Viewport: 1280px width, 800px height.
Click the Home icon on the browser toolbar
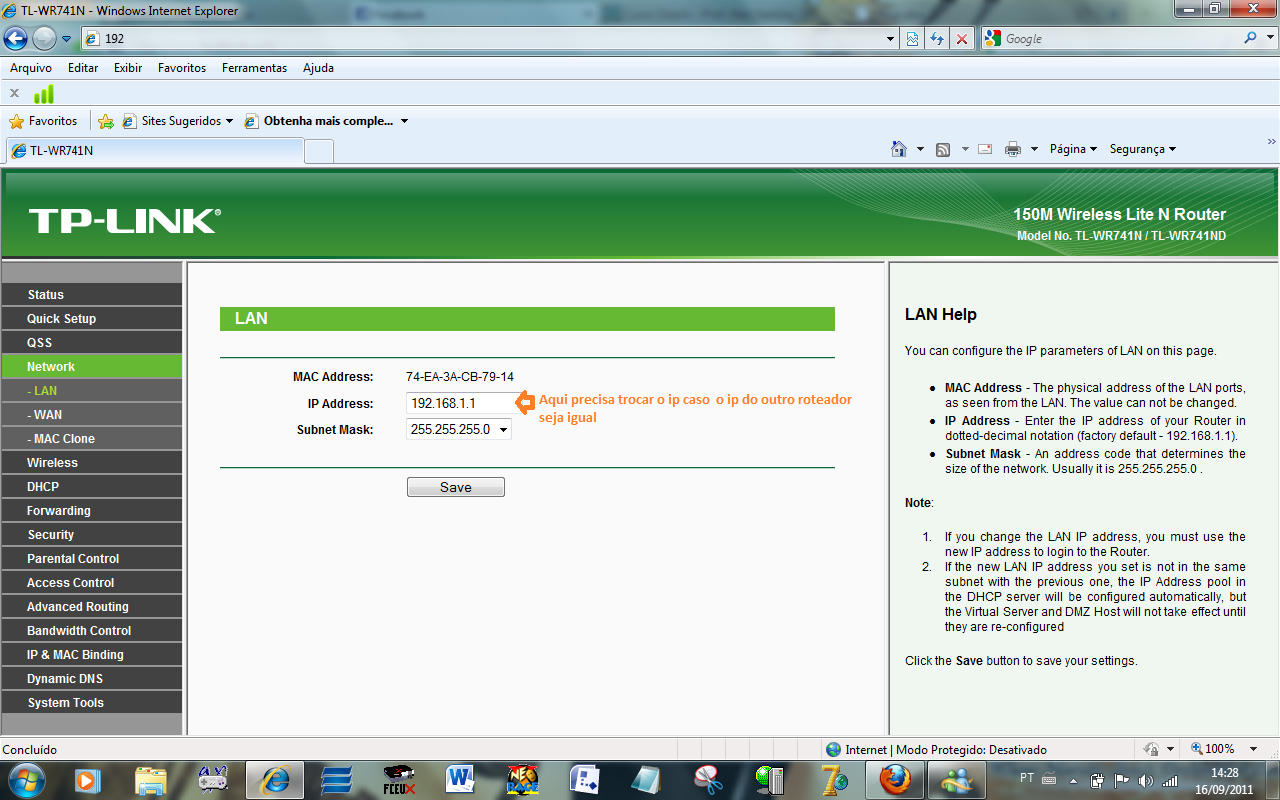click(x=901, y=147)
